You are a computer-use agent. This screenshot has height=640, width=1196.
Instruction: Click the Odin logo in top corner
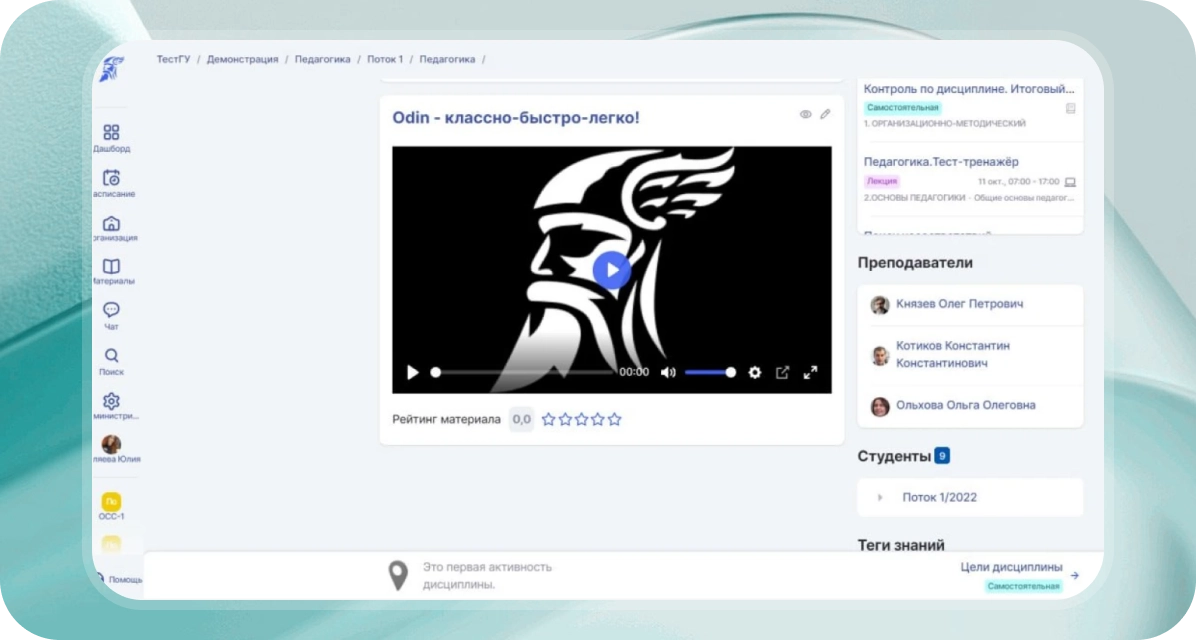pyautogui.click(x=111, y=69)
